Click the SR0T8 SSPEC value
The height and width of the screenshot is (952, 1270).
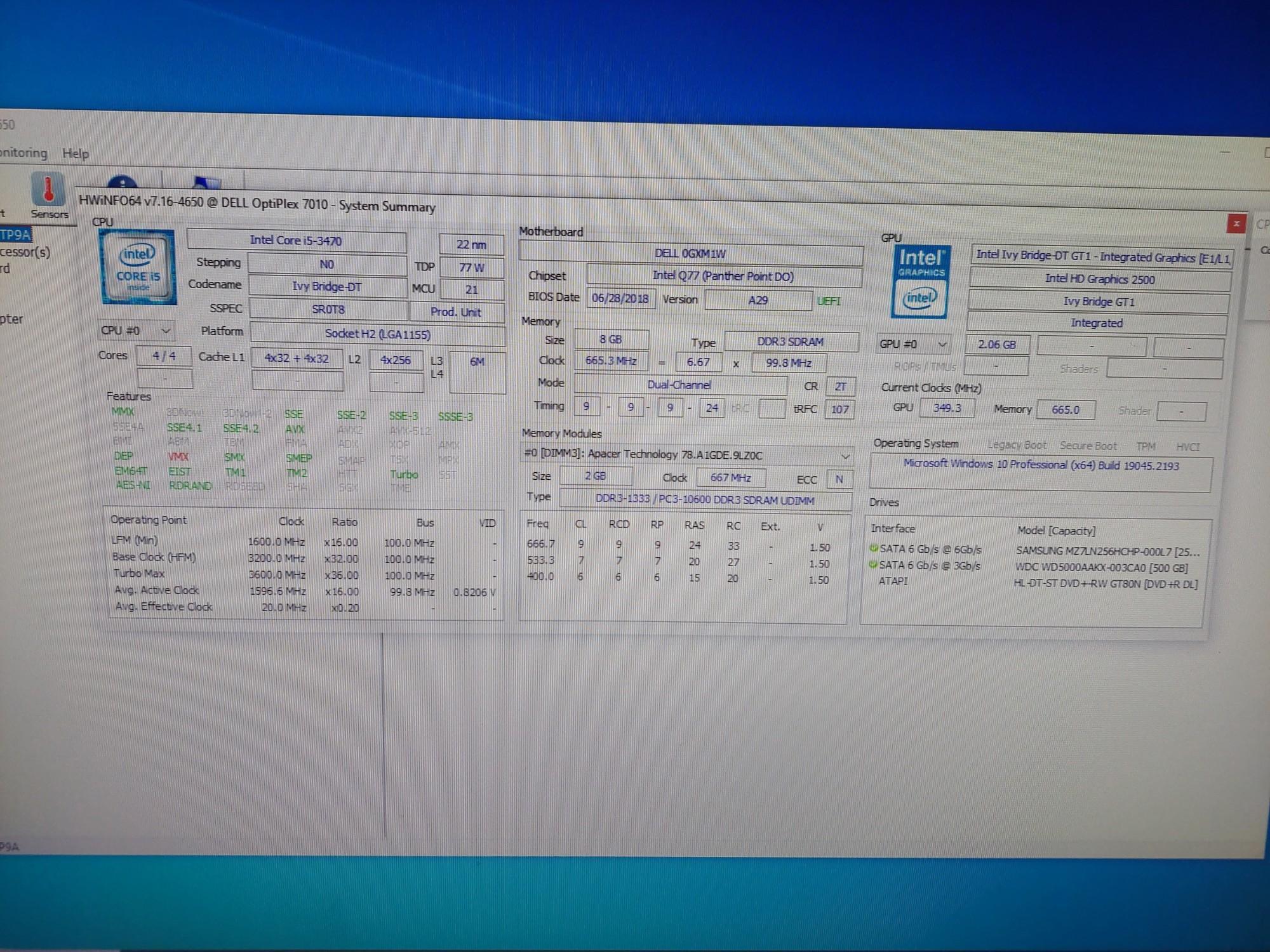pyautogui.click(x=328, y=309)
